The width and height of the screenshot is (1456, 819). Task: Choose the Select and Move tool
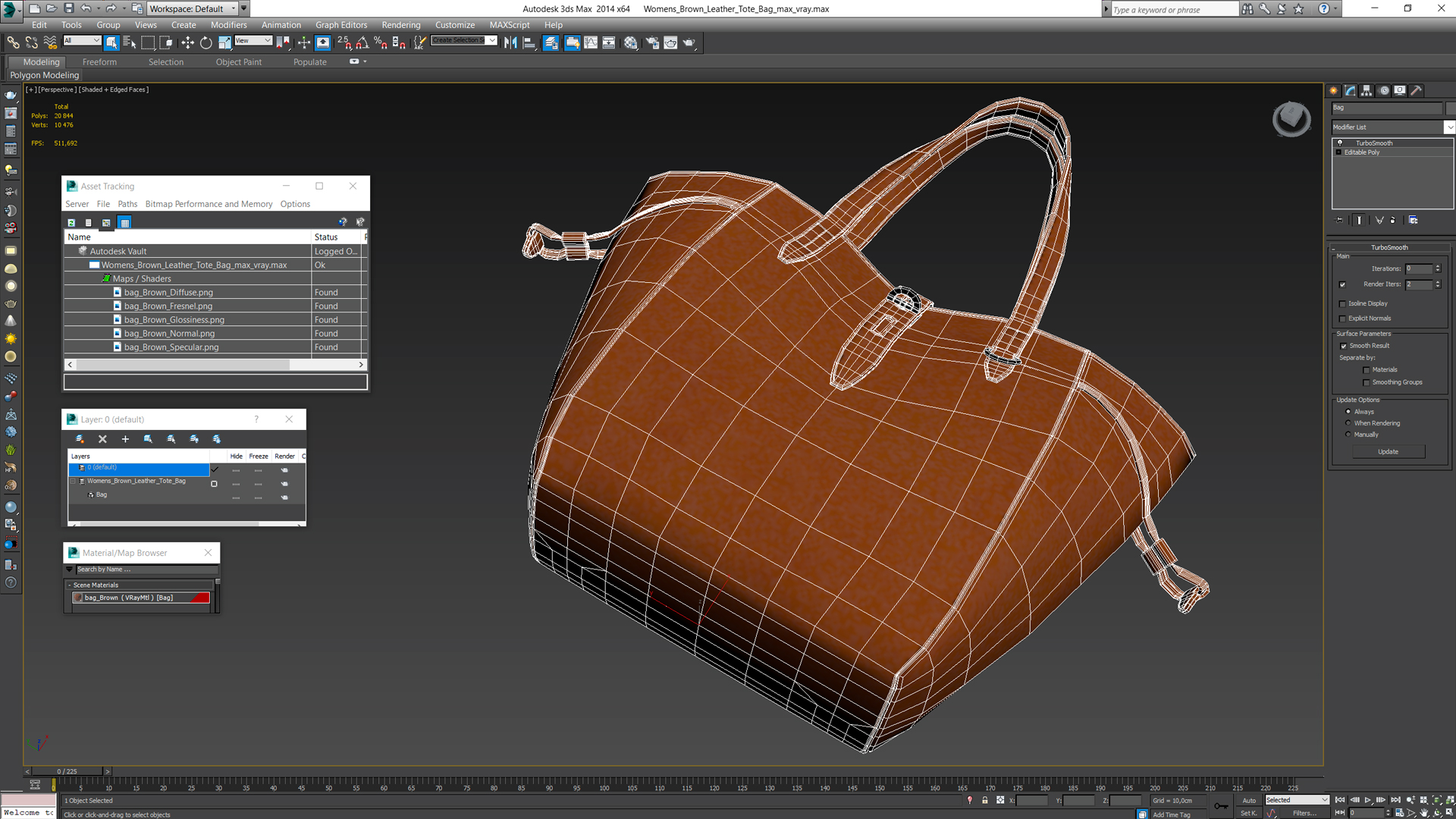point(187,43)
